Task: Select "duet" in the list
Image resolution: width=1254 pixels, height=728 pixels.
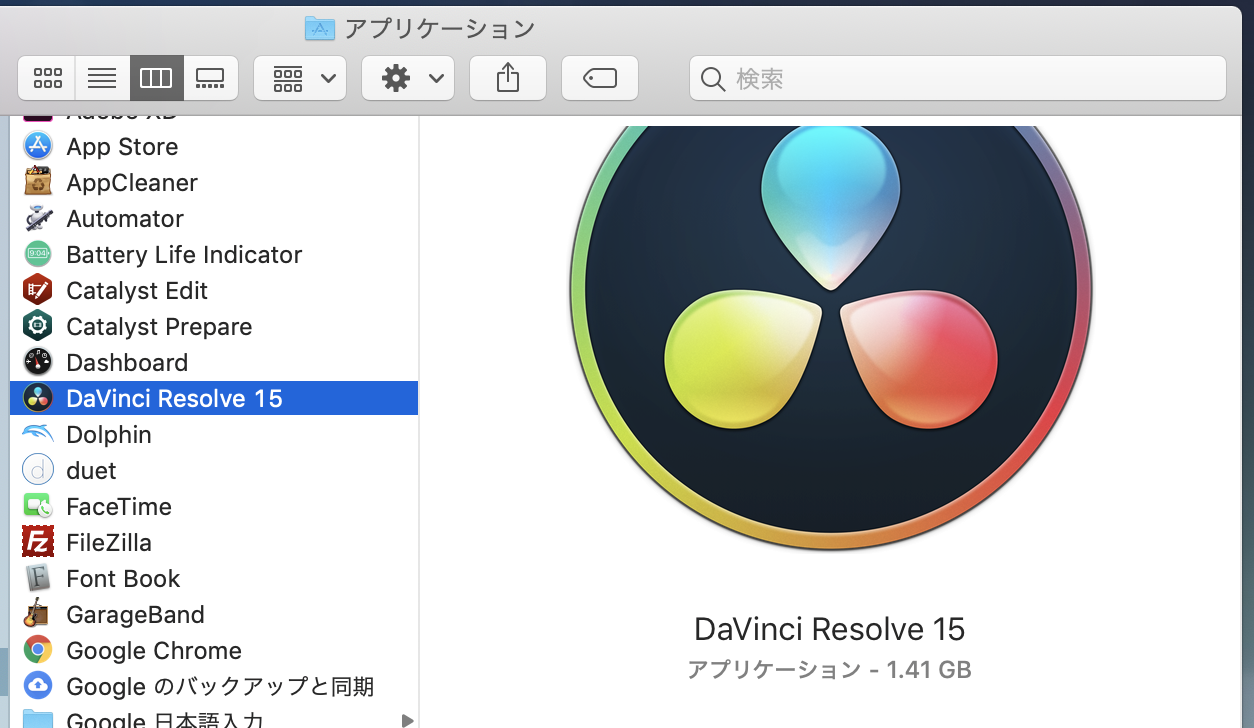Action: [x=91, y=470]
